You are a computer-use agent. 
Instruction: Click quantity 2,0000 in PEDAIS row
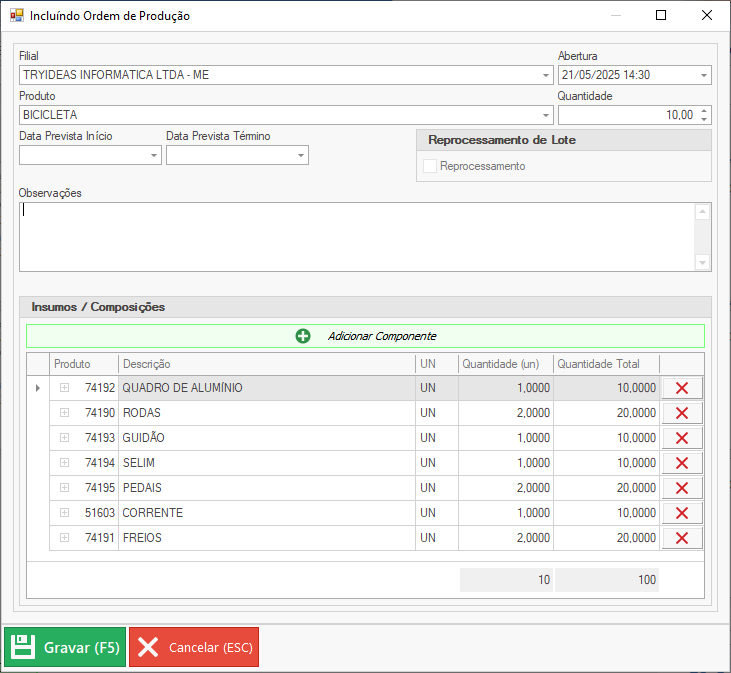click(506, 488)
